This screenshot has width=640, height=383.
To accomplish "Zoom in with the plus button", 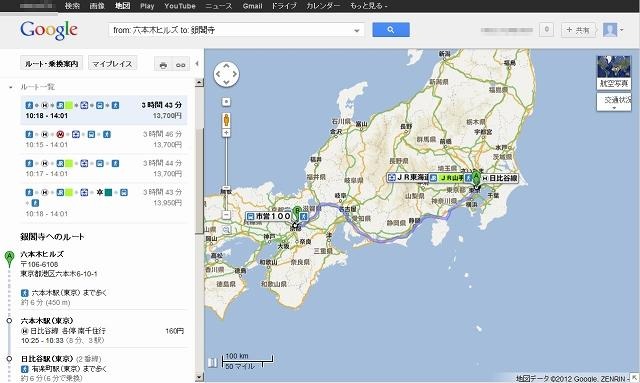I will click(226, 133).
